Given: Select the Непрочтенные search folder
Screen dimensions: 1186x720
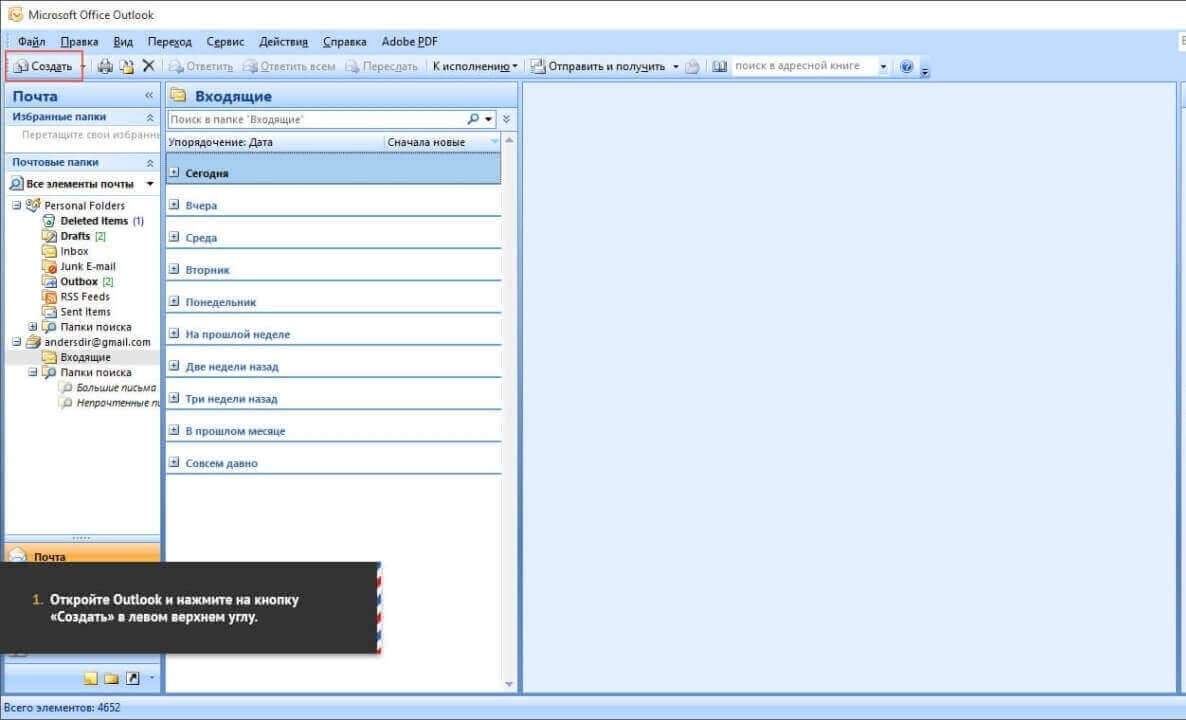Looking at the screenshot, I should point(117,402).
